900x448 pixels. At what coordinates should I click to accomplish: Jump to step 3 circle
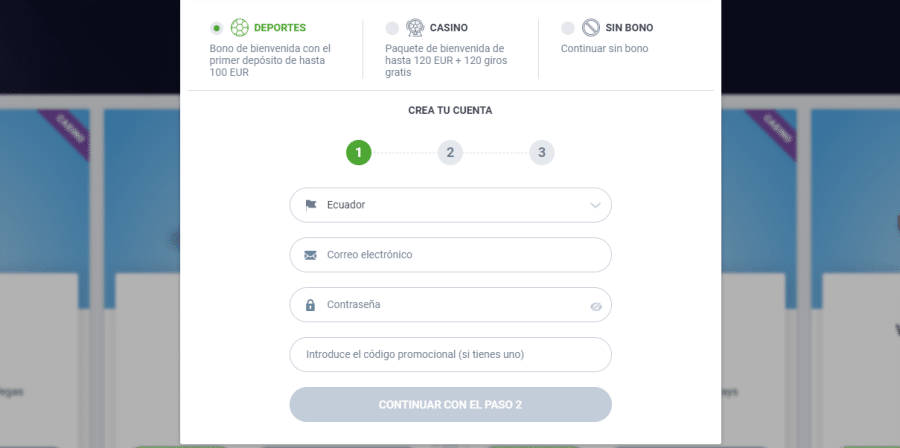pyautogui.click(x=542, y=153)
